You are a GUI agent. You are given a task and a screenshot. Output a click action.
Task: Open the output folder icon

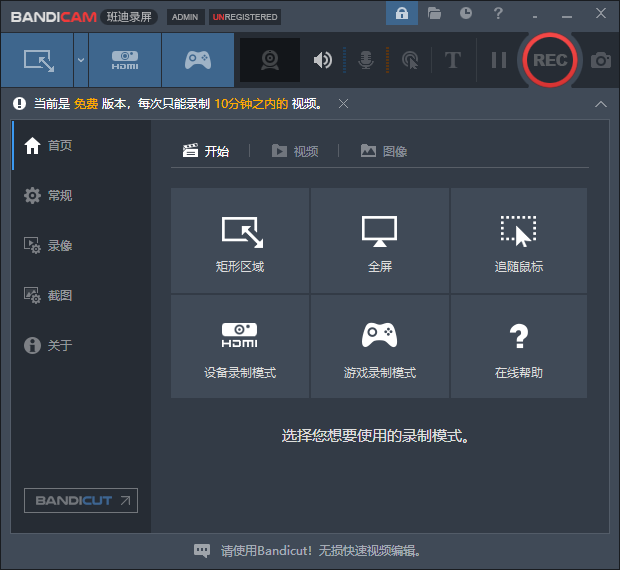(x=434, y=13)
